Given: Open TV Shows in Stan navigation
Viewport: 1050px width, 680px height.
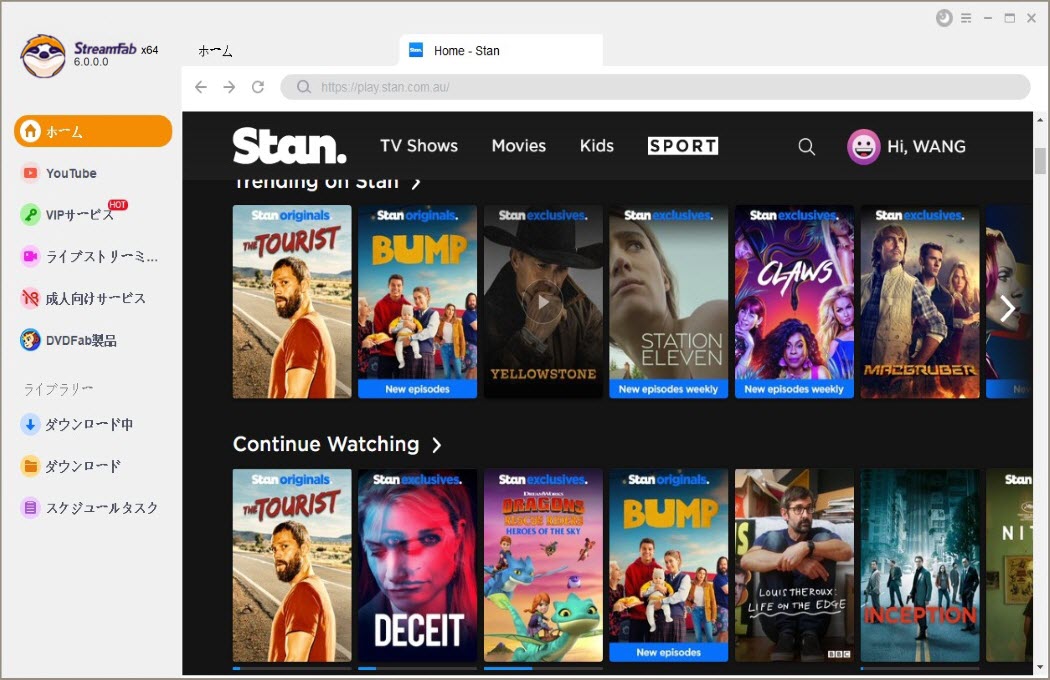Looking at the screenshot, I should (419, 145).
